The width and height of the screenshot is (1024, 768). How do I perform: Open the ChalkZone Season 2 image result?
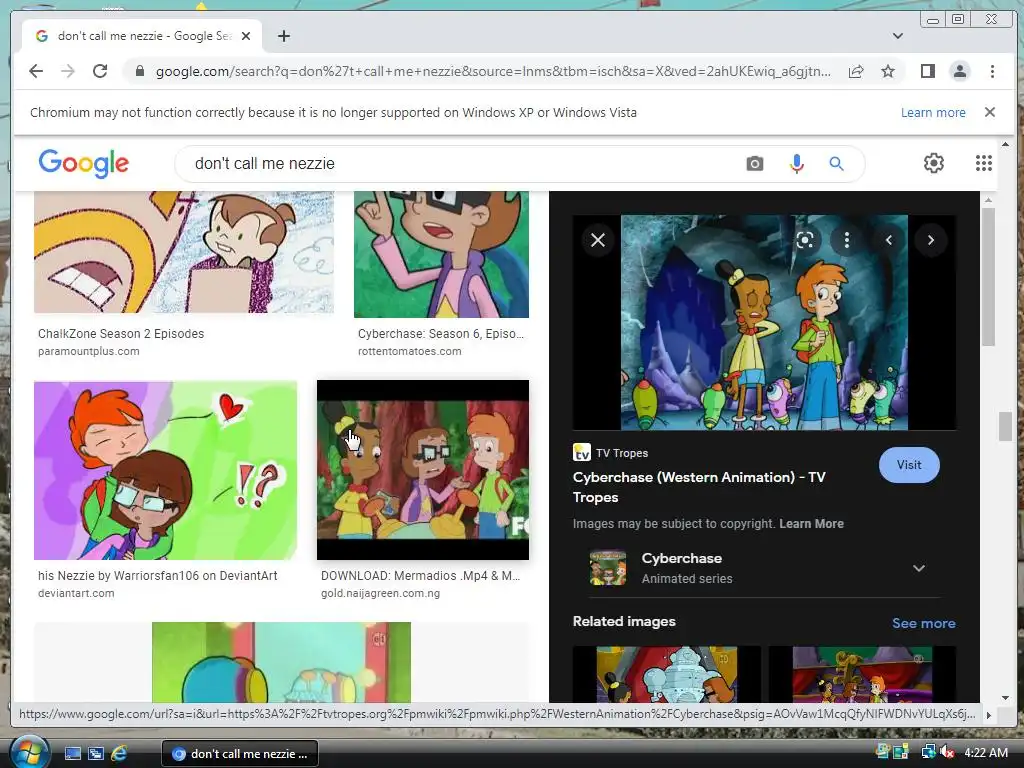(184, 252)
